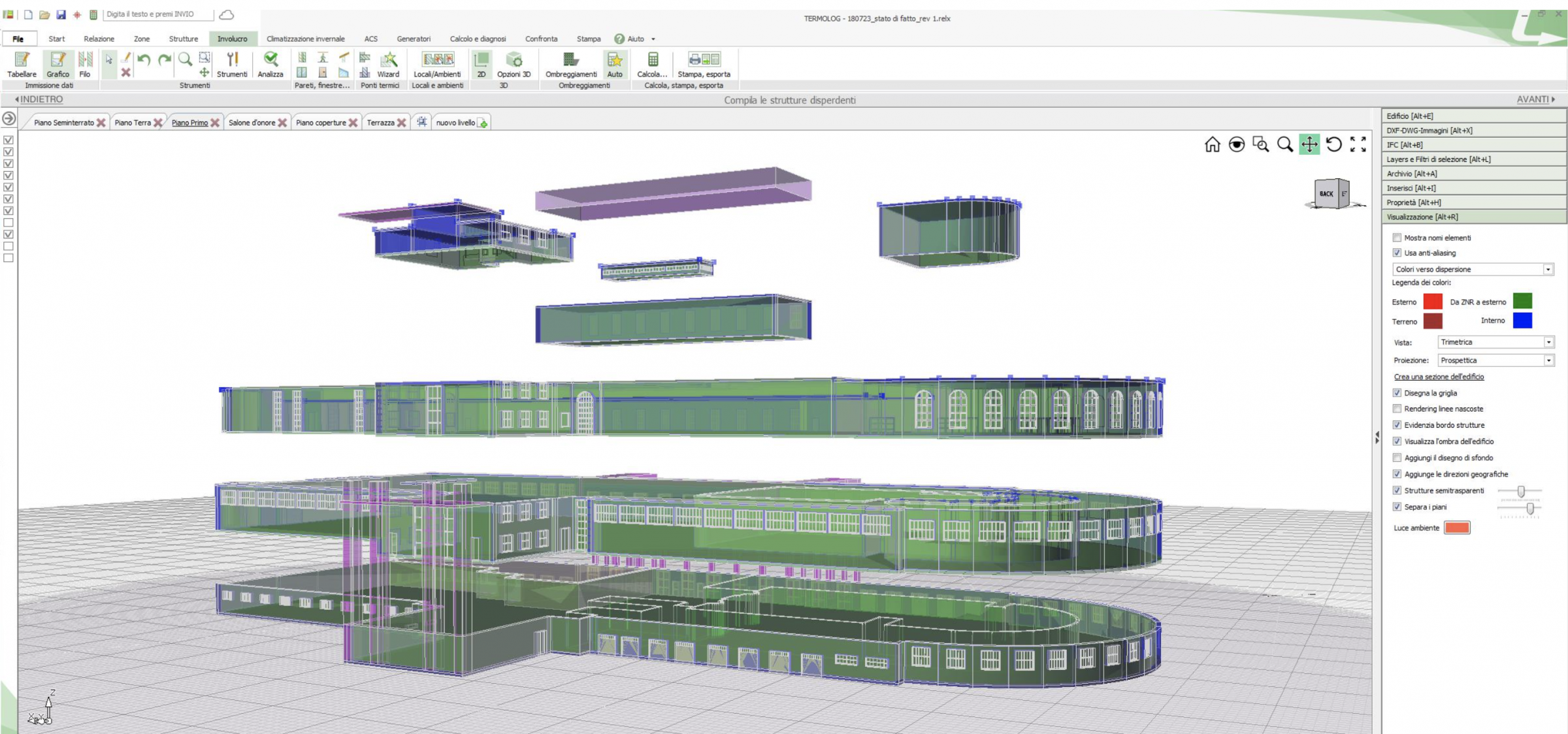The image size is (1568, 734).
Task: Click Crea una sezione dell'edificio link
Action: tap(1439, 377)
